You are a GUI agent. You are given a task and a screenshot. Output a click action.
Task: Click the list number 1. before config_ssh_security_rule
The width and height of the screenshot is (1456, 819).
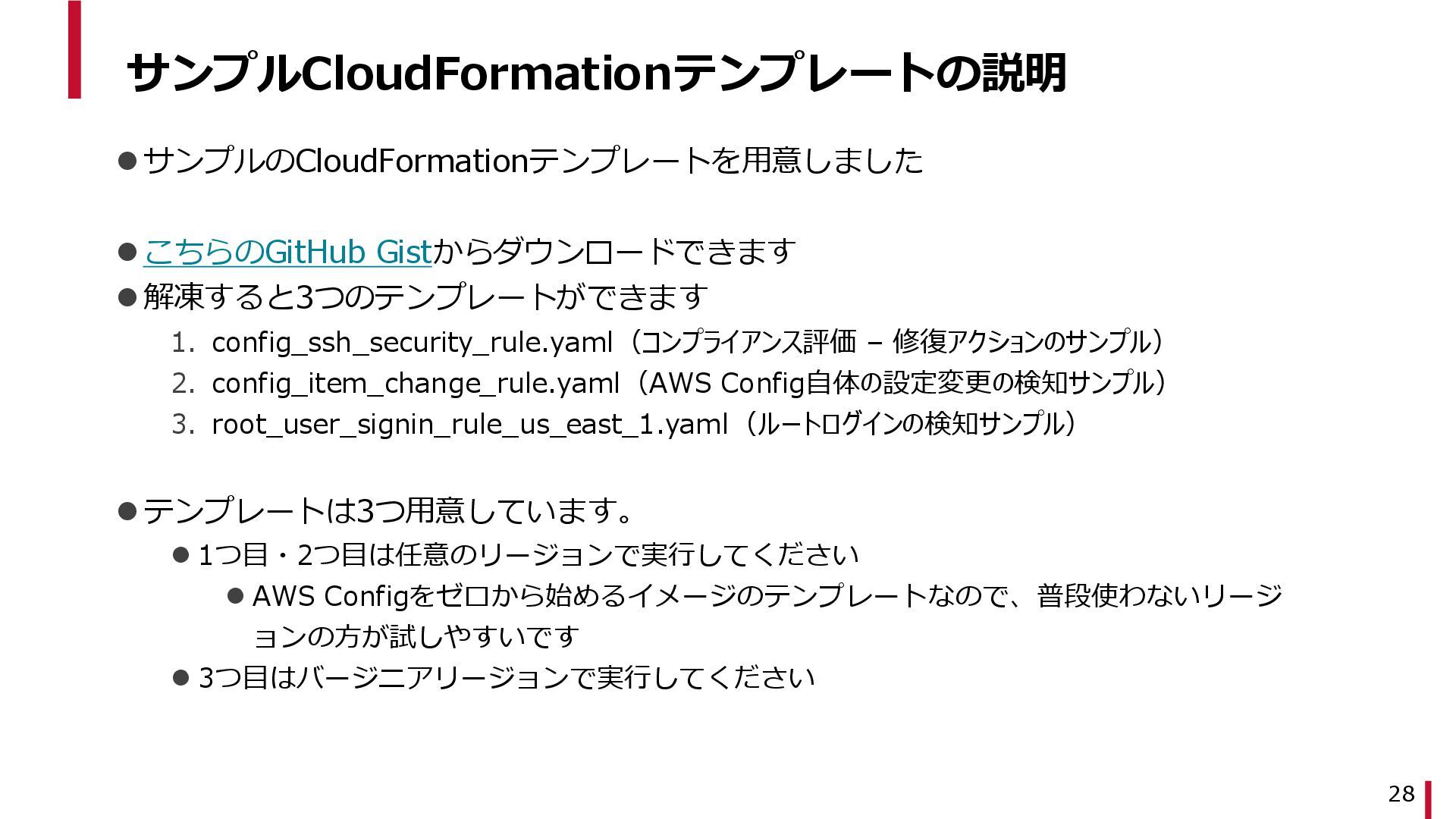[184, 343]
